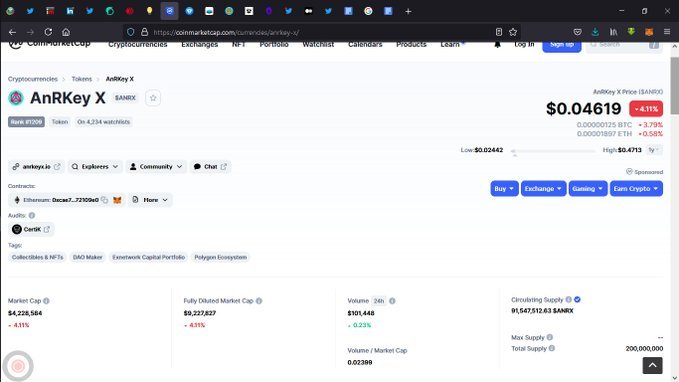Screen dimensions: 679x382
Task: Show Fully Diluted Market Cap info icon
Action: point(259,301)
